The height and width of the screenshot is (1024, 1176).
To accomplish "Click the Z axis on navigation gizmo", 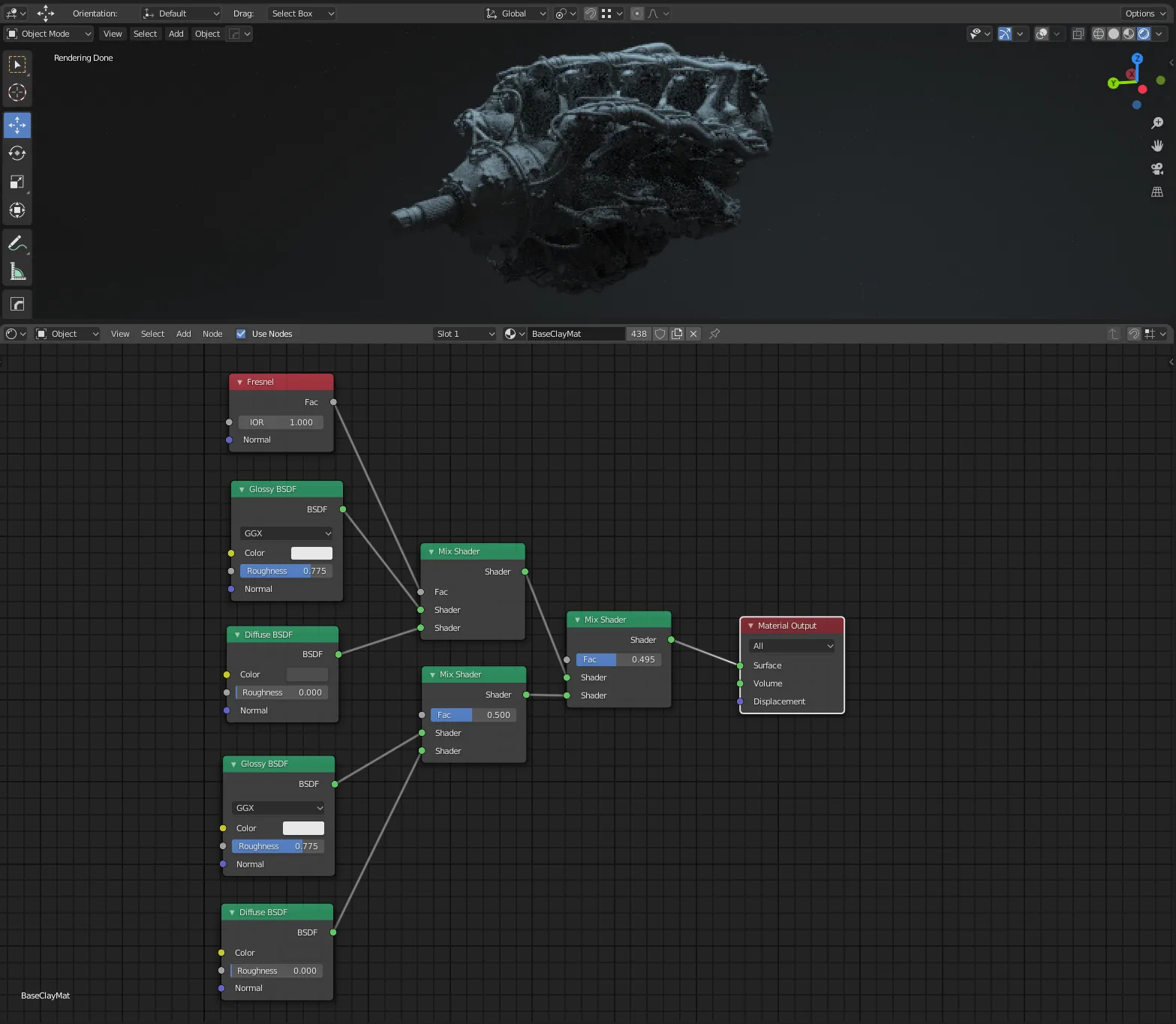I will pos(1137,59).
